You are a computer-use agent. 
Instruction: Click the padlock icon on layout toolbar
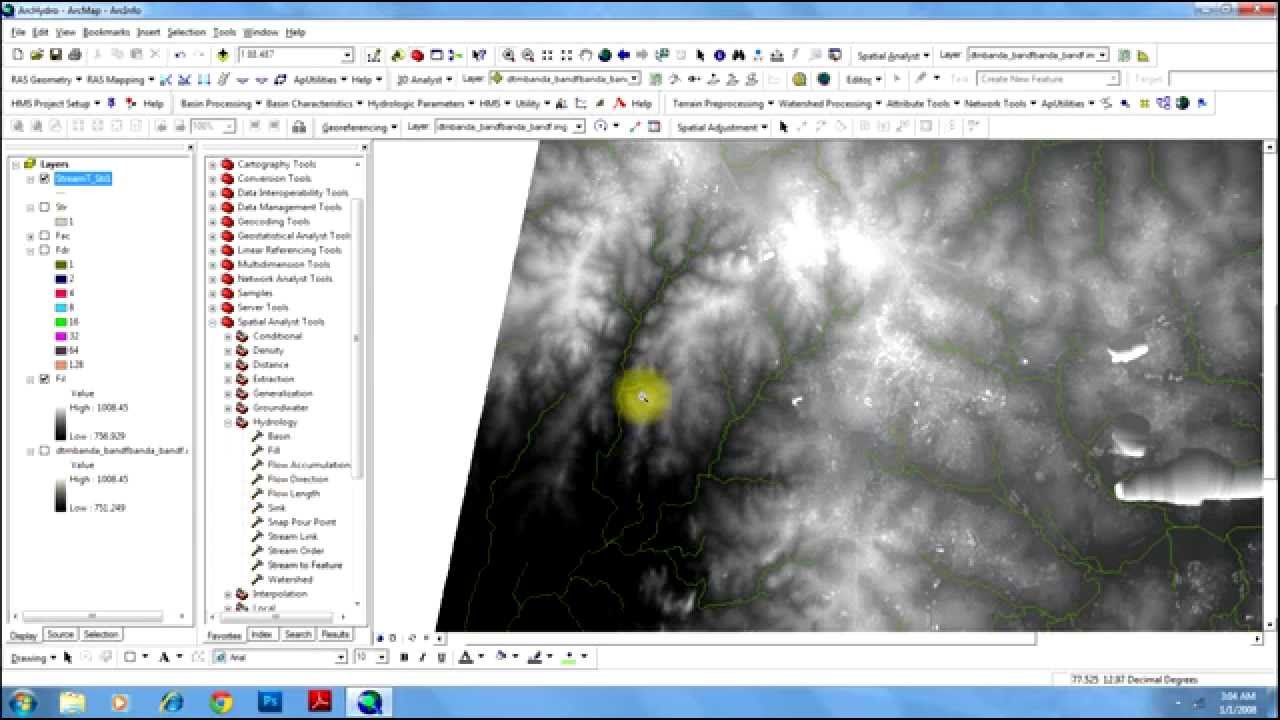coord(298,126)
